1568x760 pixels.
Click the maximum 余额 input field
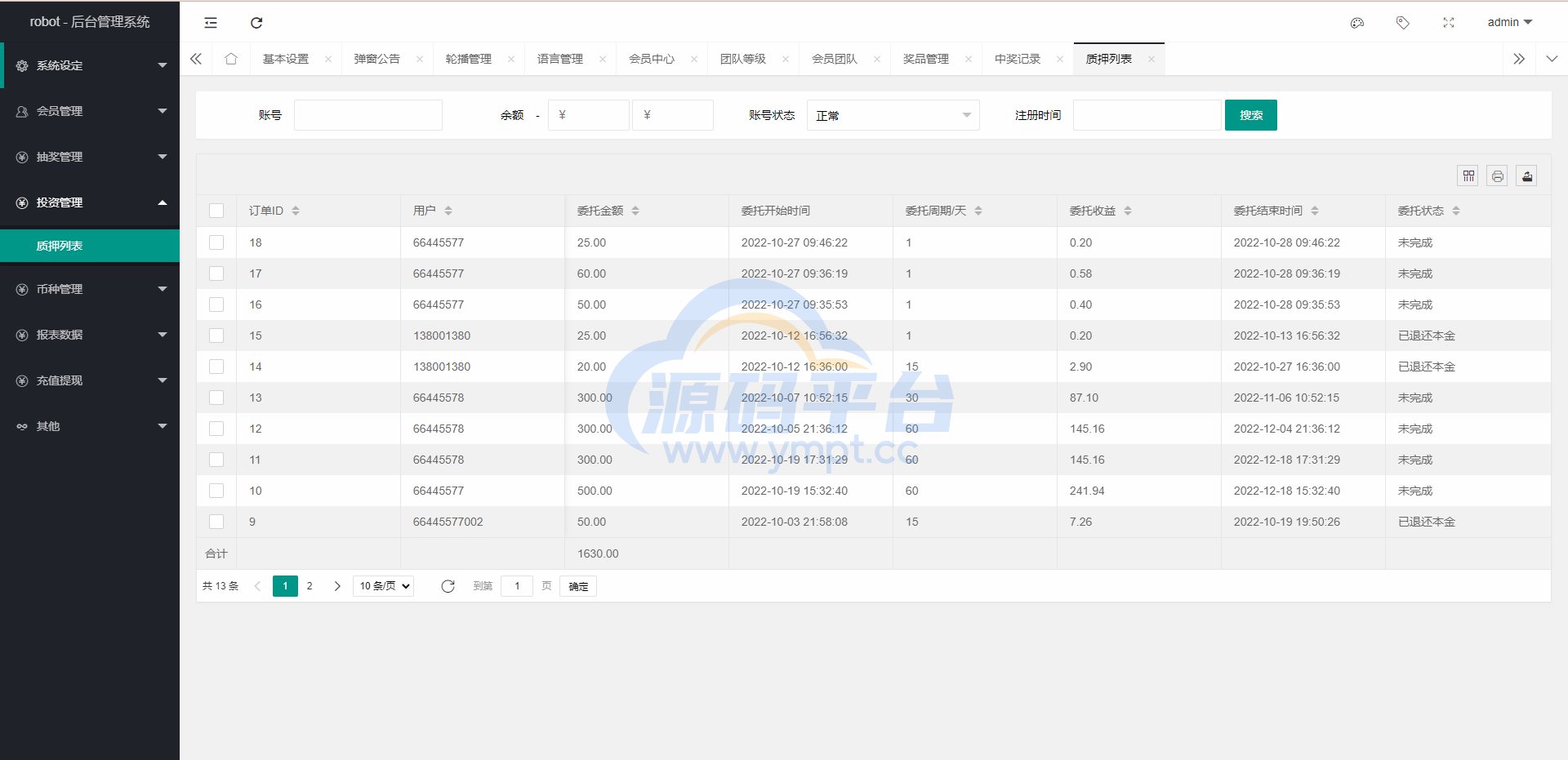673,115
